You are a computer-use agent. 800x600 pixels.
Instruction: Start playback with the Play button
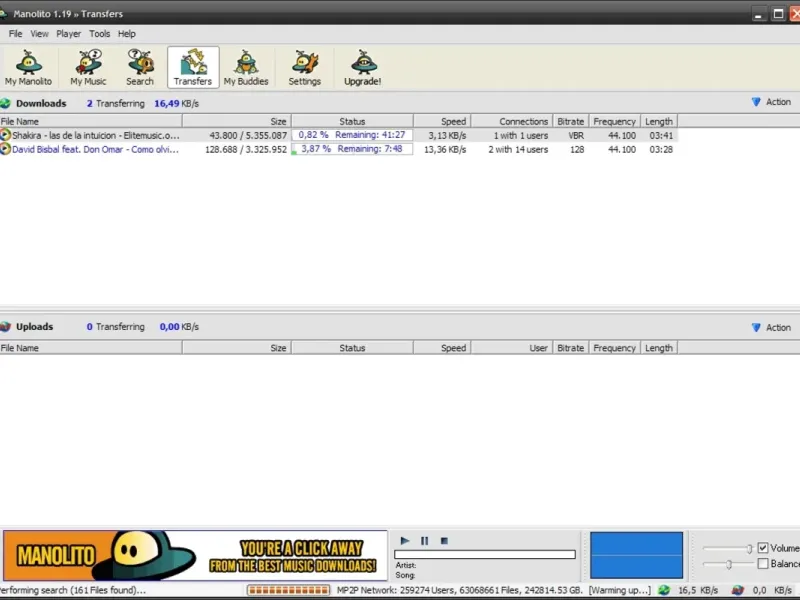click(x=405, y=540)
